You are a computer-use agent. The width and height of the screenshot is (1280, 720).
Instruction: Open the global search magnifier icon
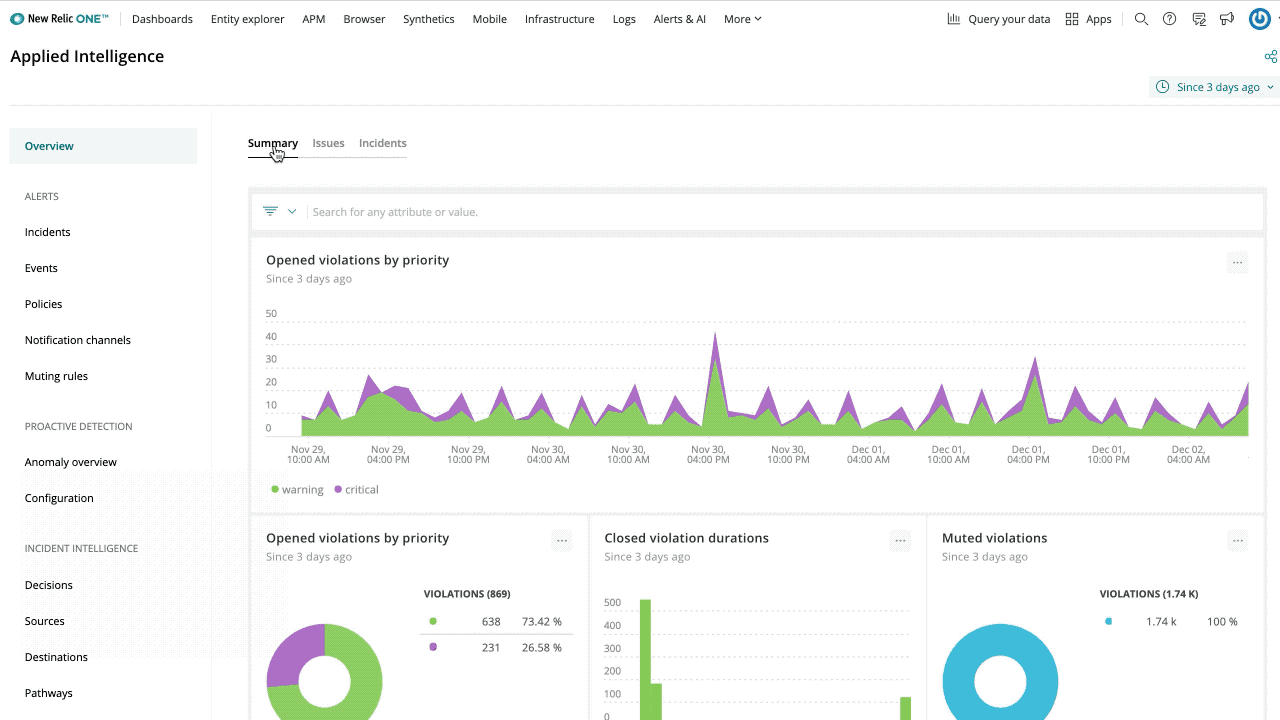1141,19
